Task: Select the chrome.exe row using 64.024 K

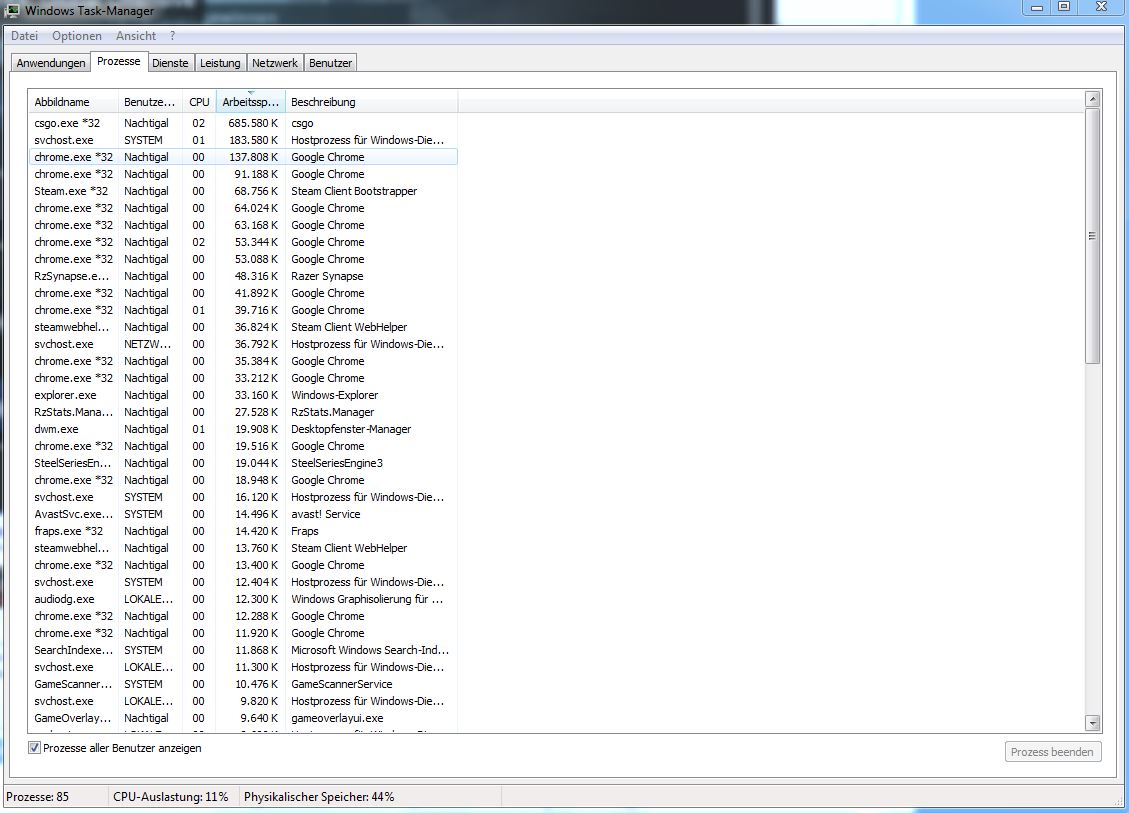Action: 243,208
